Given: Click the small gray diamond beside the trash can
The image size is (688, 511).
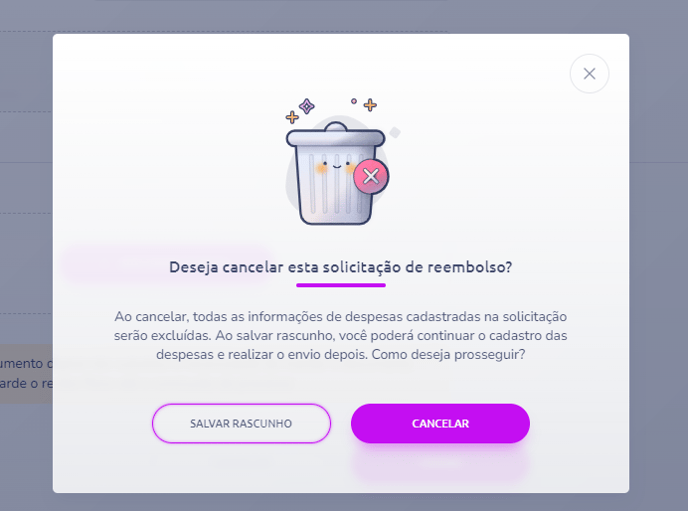Looking at the screenshot, I should pos(395,132).
